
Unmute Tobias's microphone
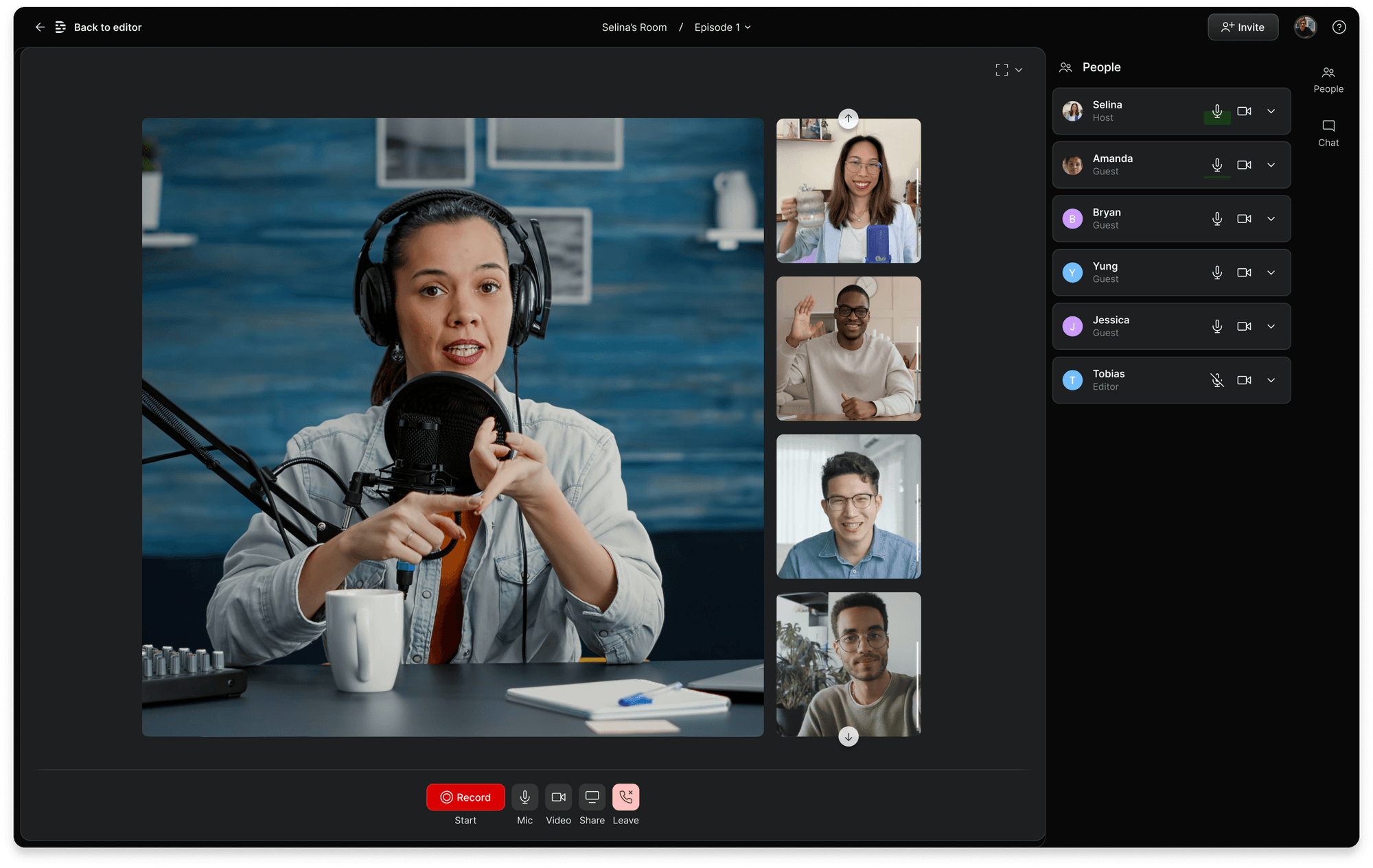1216,379
